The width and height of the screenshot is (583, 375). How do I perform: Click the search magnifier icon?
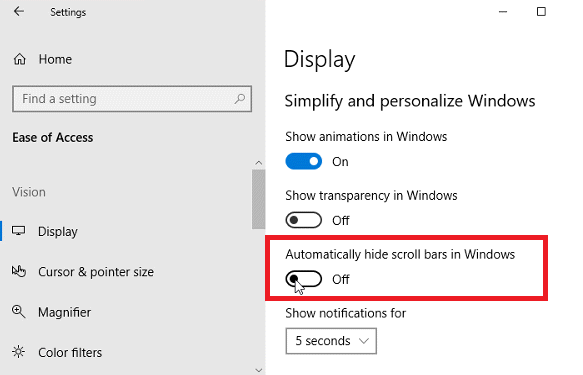(x=240, y=99)
